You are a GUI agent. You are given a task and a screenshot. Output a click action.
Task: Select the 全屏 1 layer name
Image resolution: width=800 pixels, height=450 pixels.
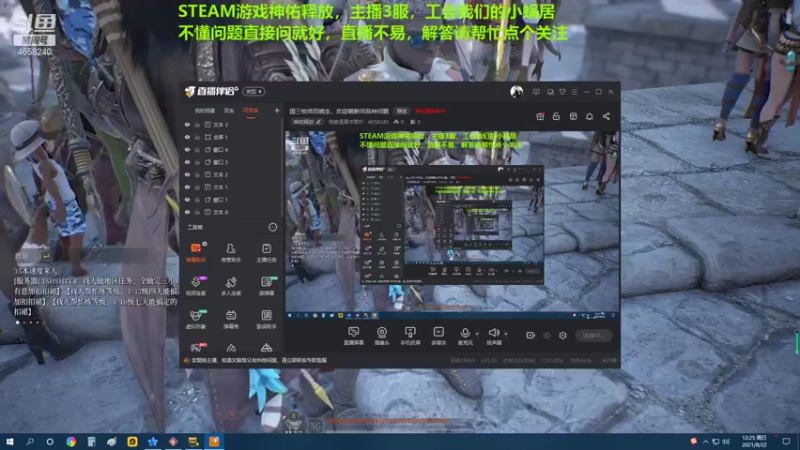(220, 137)
